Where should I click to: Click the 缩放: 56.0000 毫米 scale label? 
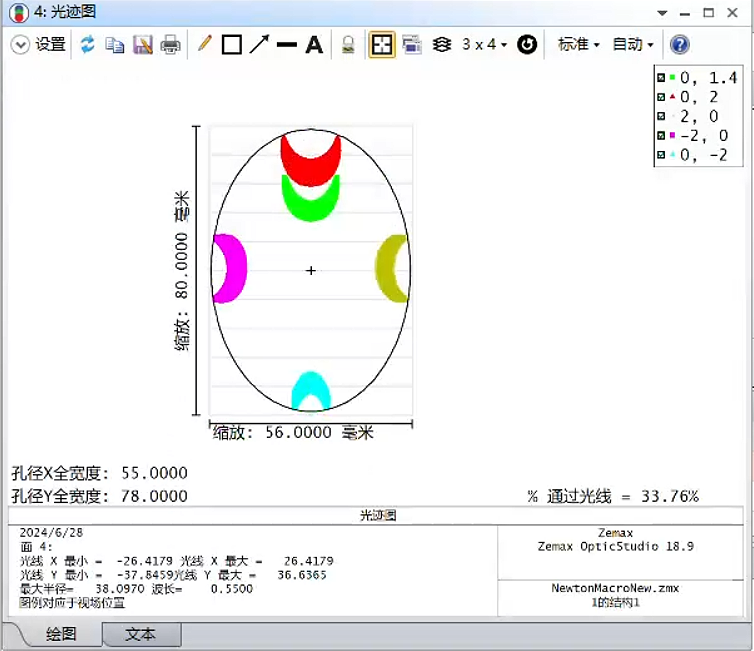tap(293, 433)
